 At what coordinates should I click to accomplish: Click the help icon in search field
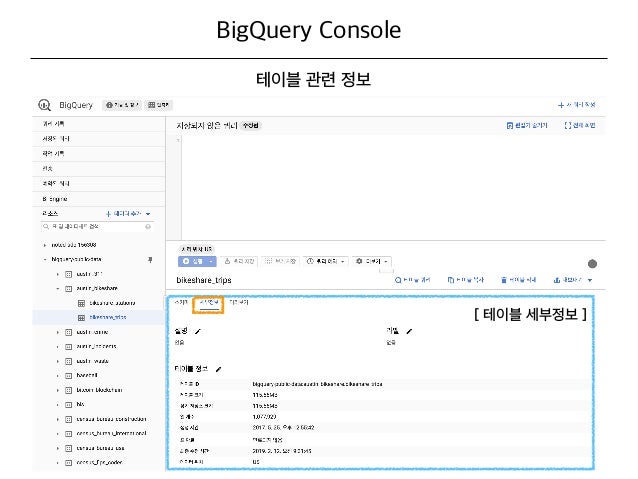(x=148, y=226)
